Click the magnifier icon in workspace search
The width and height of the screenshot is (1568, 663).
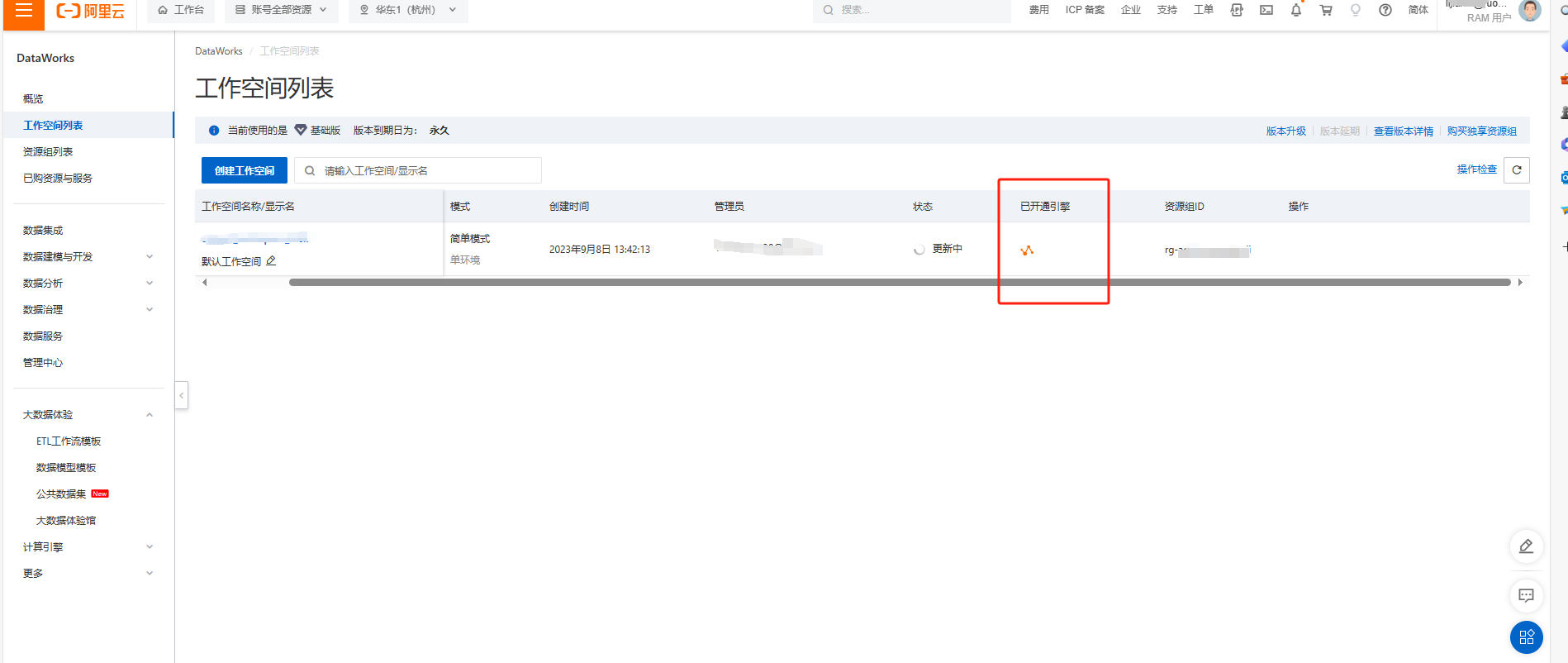[310, 171]
